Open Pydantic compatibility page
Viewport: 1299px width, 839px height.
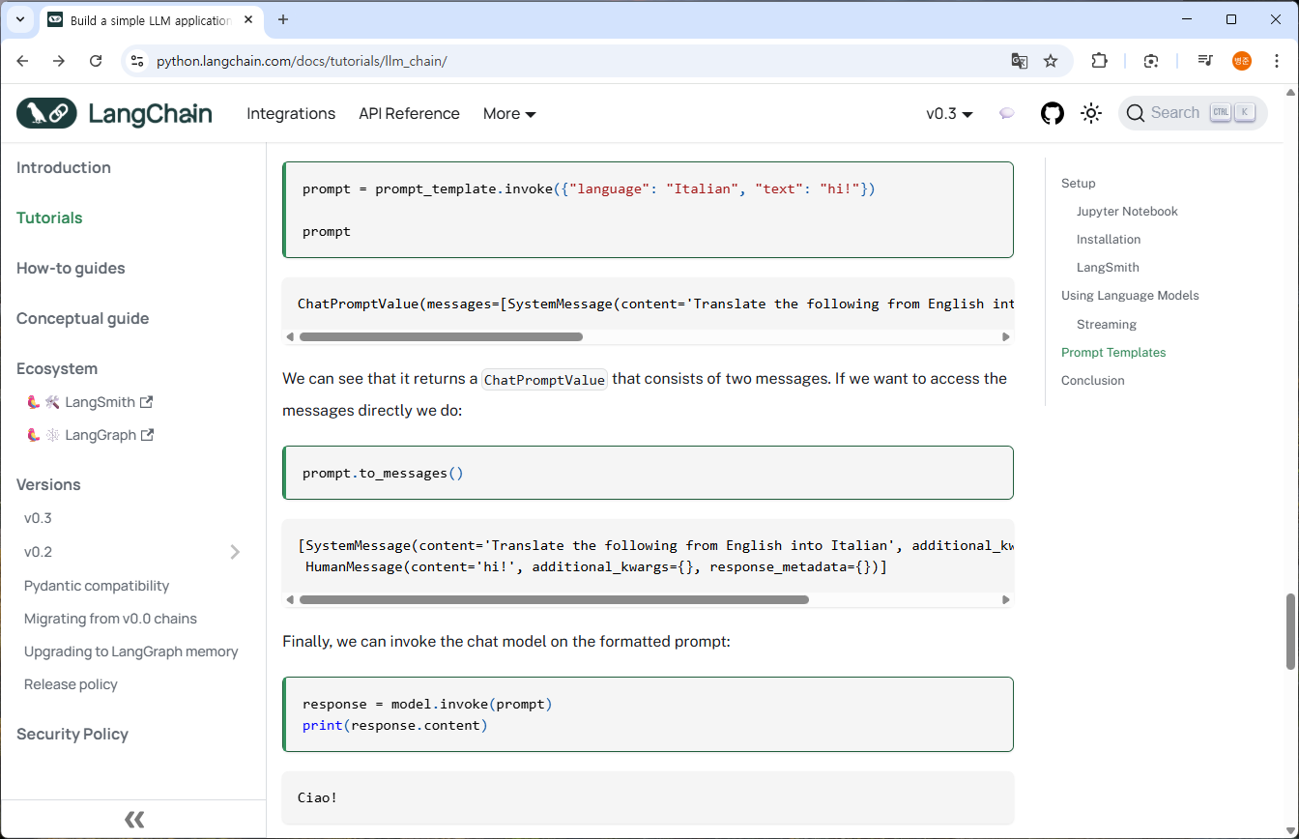[96, 585]
